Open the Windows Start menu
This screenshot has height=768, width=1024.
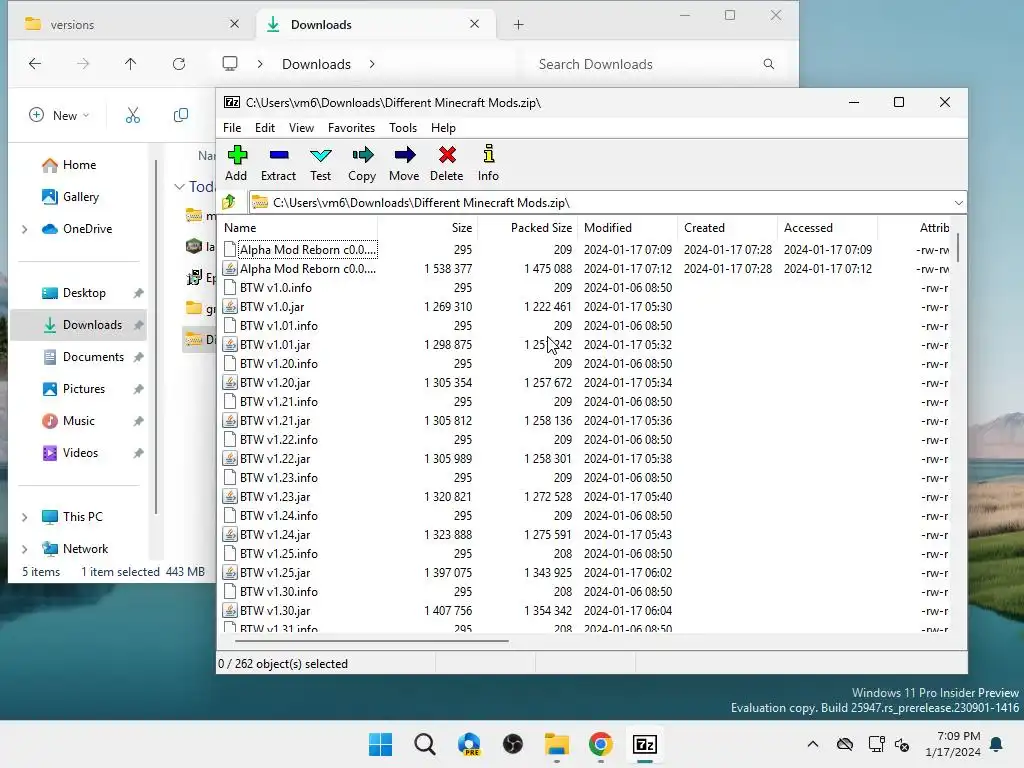[381, 744]
